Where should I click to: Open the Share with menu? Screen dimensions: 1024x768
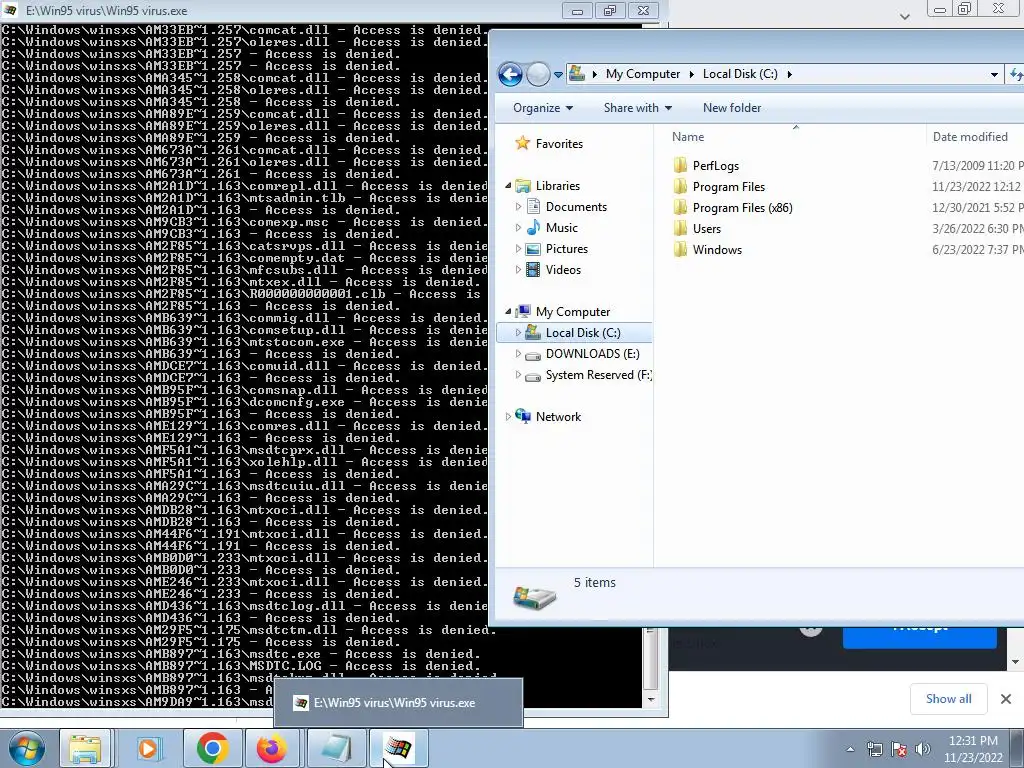[x=637, y=108]
